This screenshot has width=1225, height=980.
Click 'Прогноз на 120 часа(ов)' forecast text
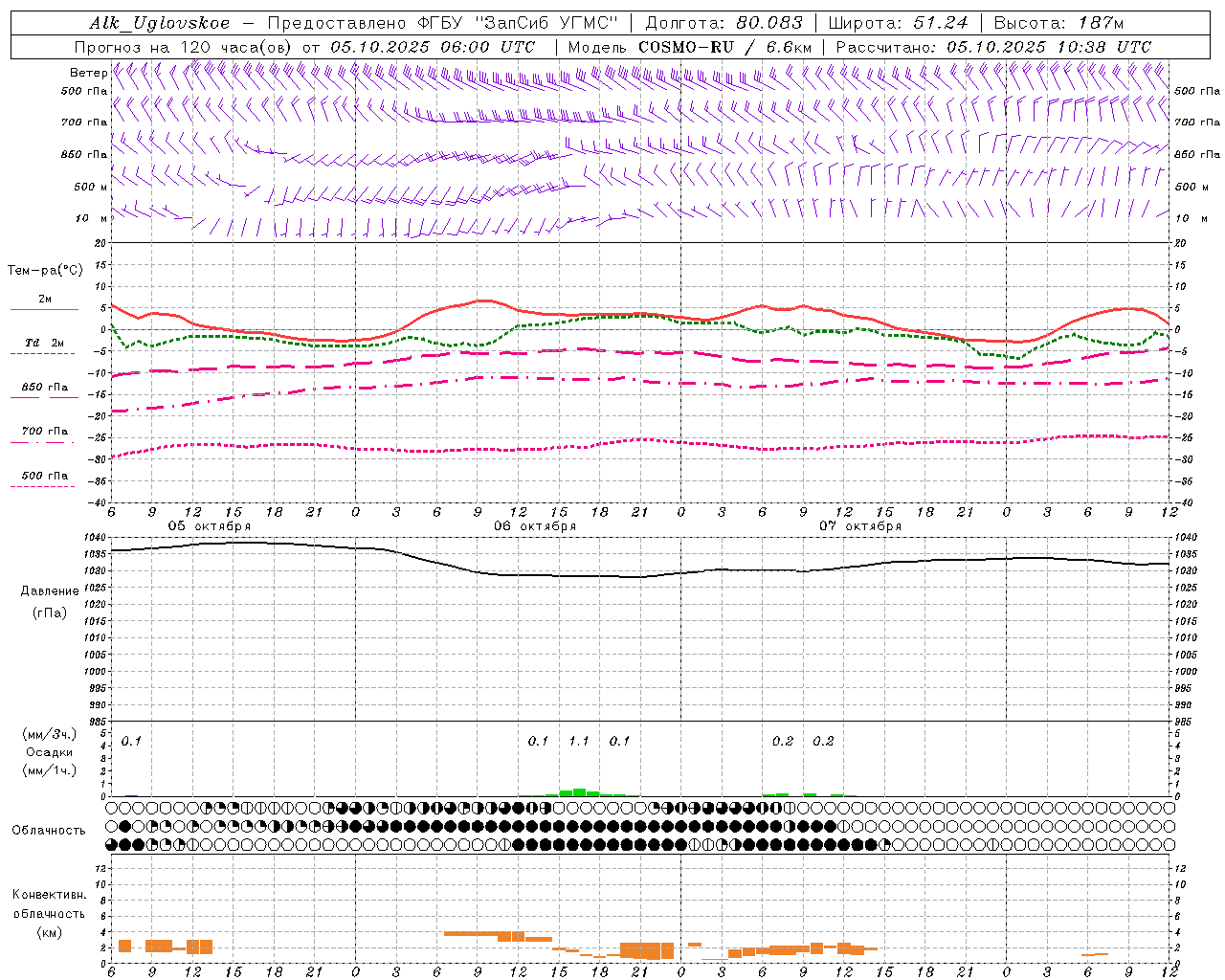click(x=185, y=46)
